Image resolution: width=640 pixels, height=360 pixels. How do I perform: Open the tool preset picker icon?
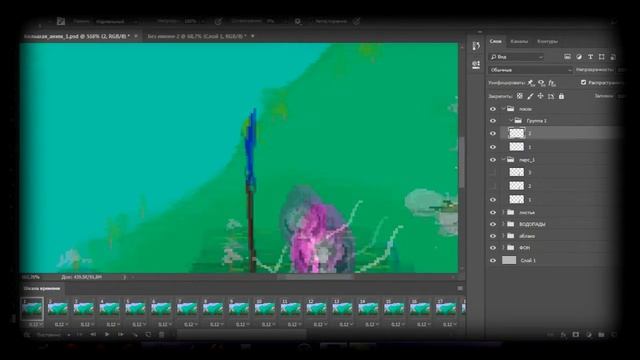point(61,21)
